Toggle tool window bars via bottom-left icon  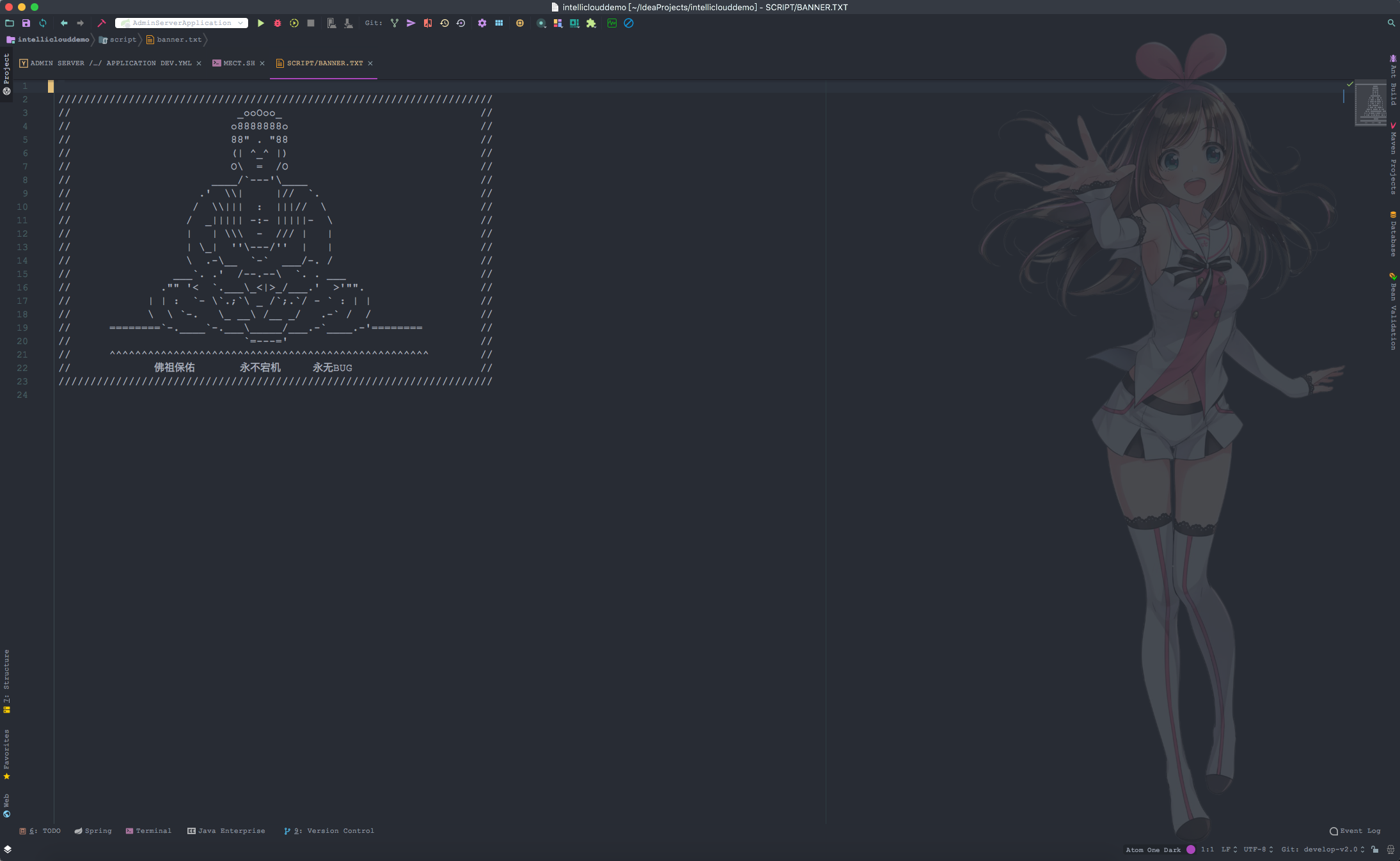pos(8,849)
